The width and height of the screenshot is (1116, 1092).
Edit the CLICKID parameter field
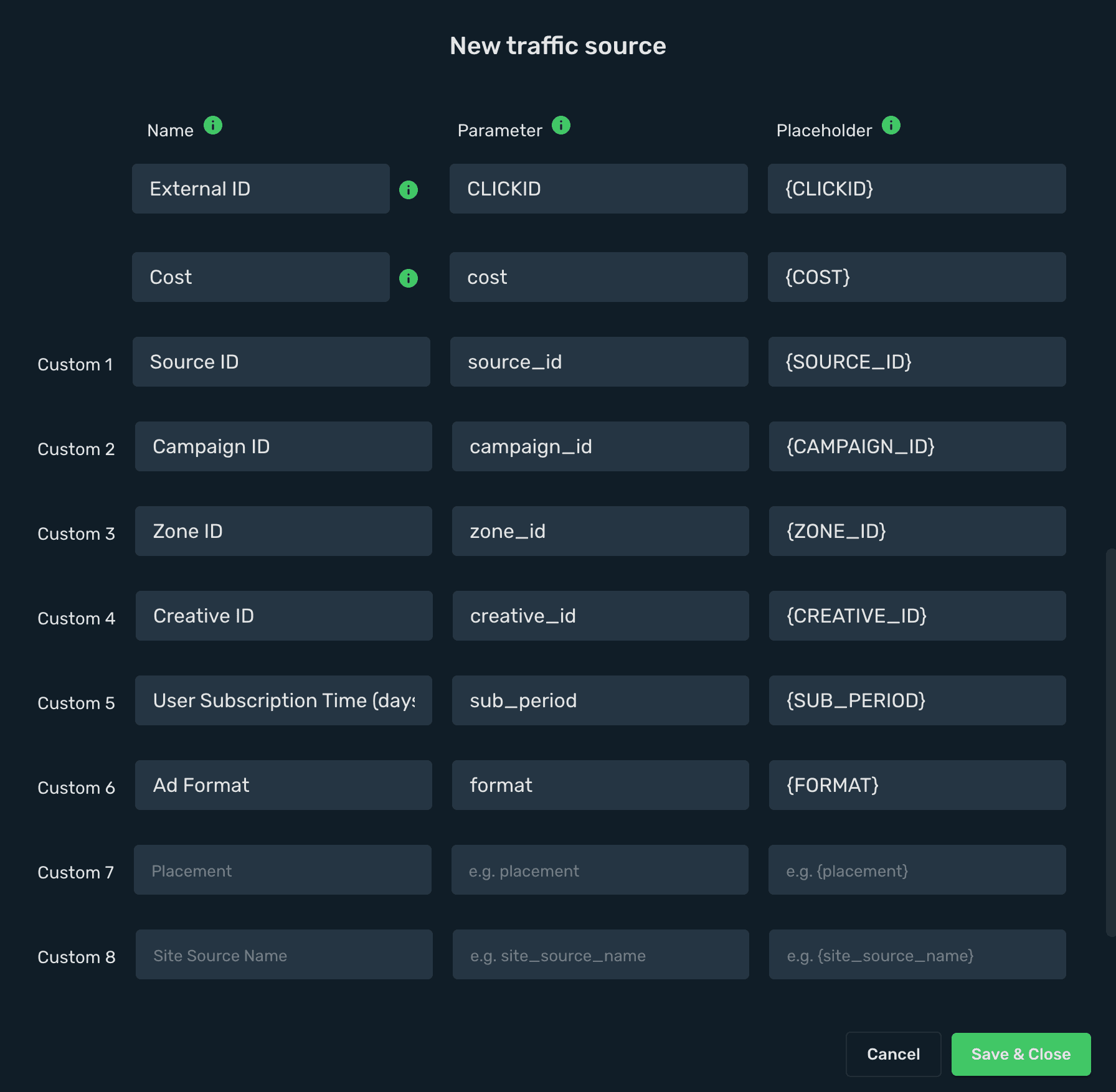598,189
